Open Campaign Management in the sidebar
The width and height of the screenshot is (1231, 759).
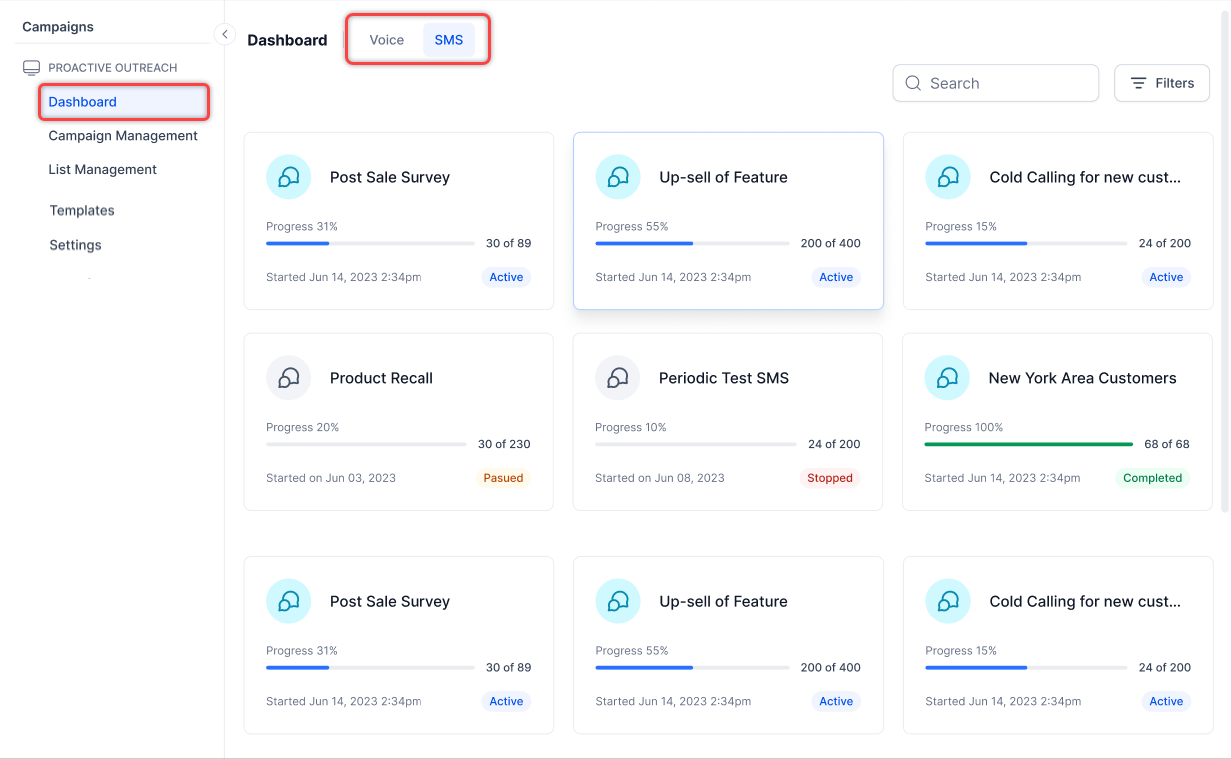point(123,136)
